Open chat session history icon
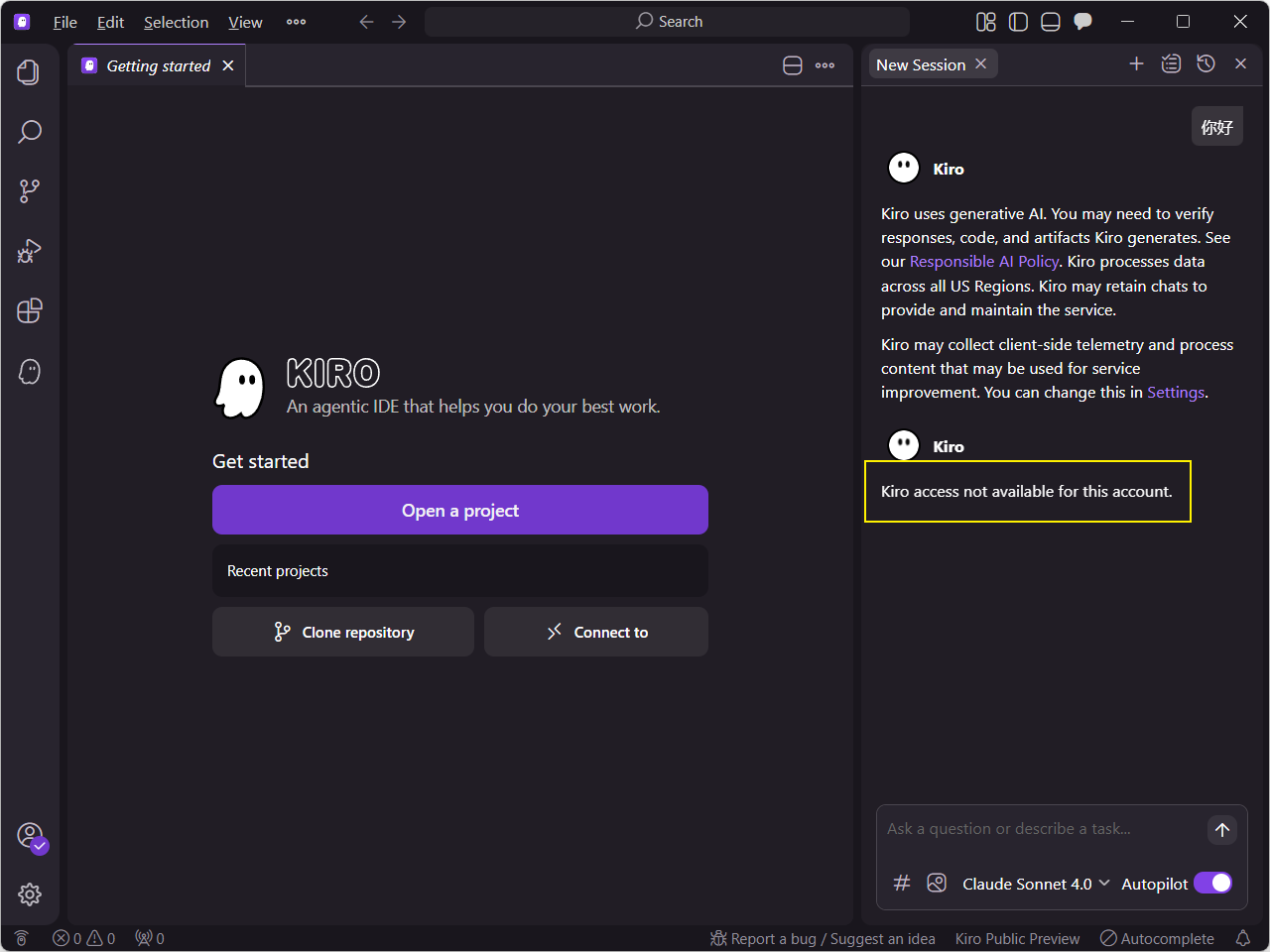This screenshot has height=952, width=1270. click(1206, 63)
